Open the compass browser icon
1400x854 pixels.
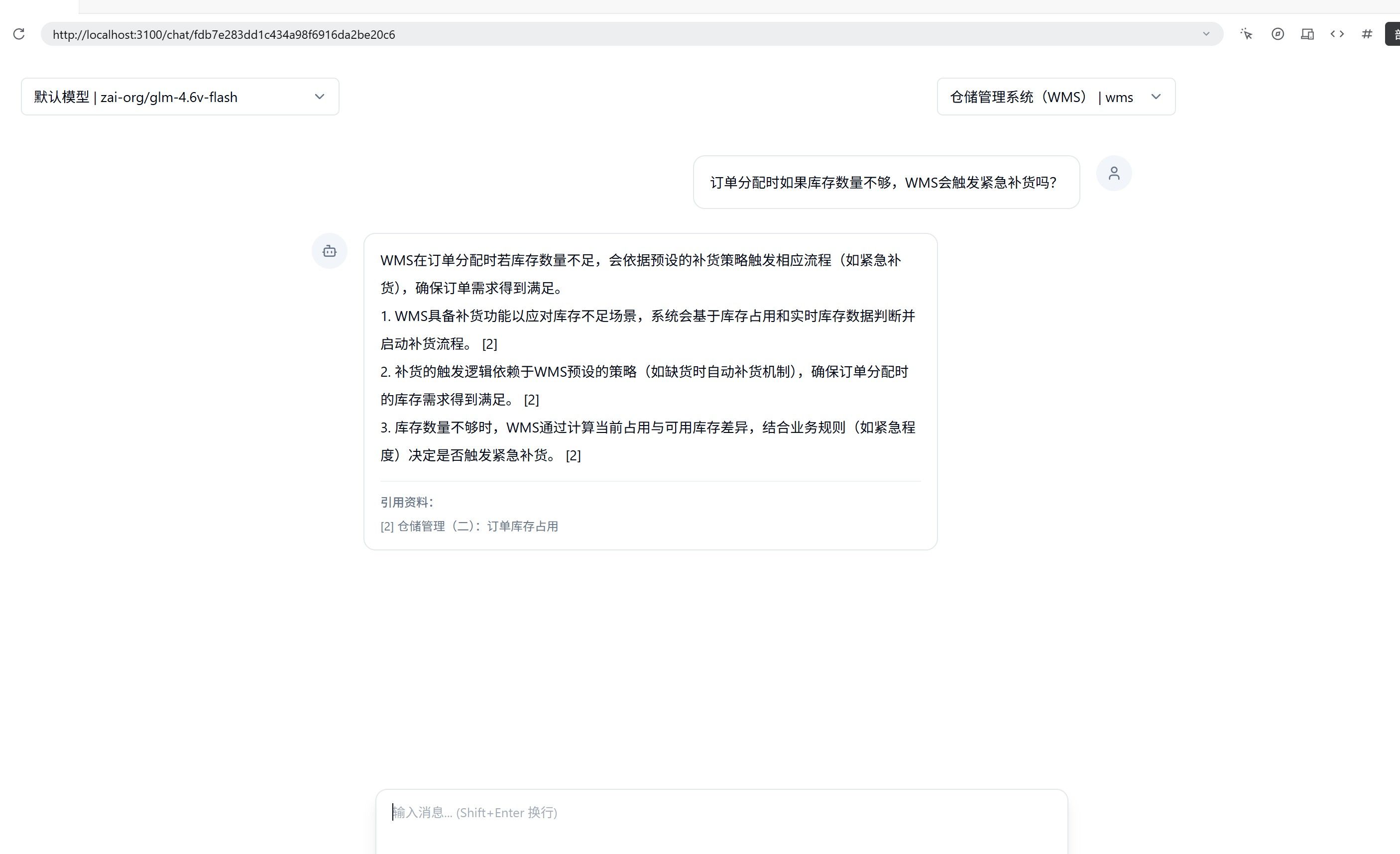(x=1278, y=34)
